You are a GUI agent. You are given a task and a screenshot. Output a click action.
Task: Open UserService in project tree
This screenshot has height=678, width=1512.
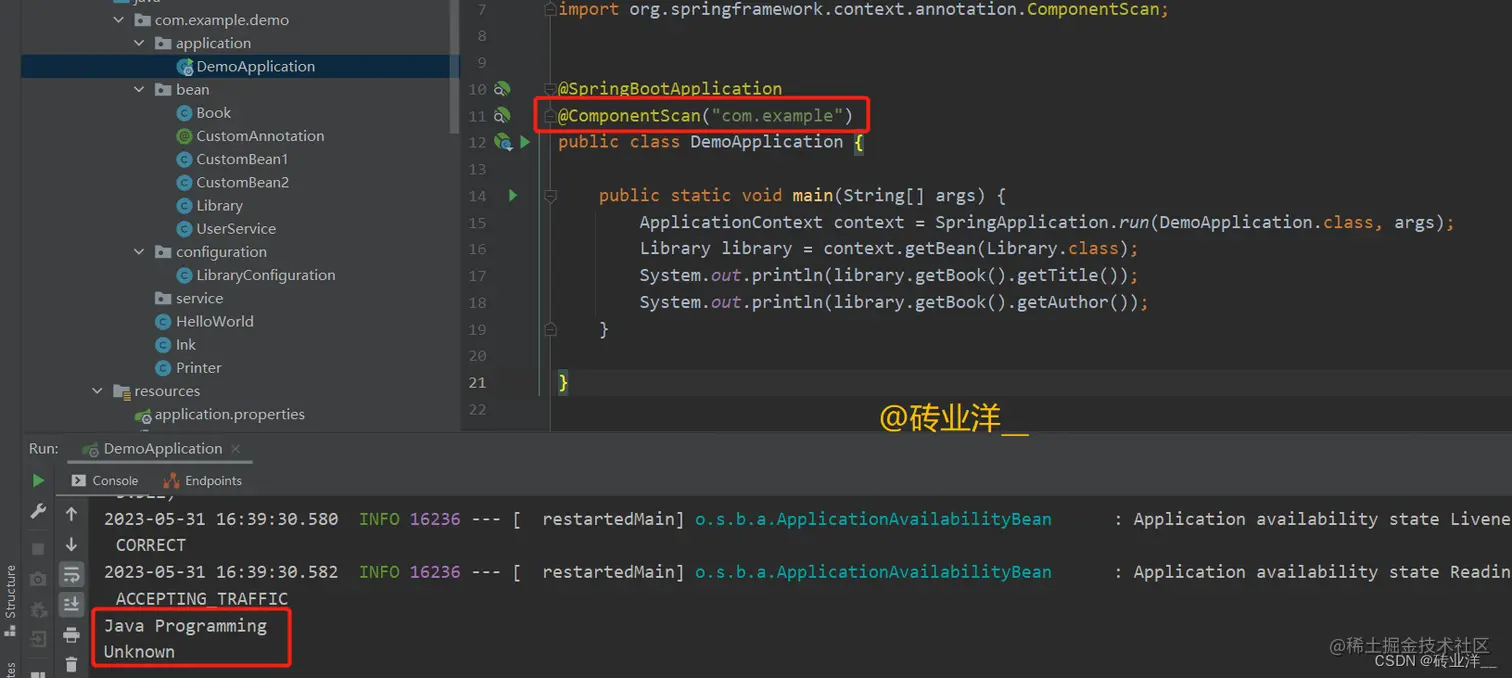(236, 228)
